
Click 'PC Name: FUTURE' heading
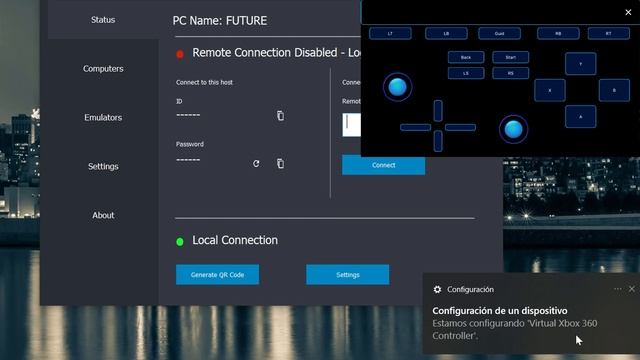tap(220, 20)
